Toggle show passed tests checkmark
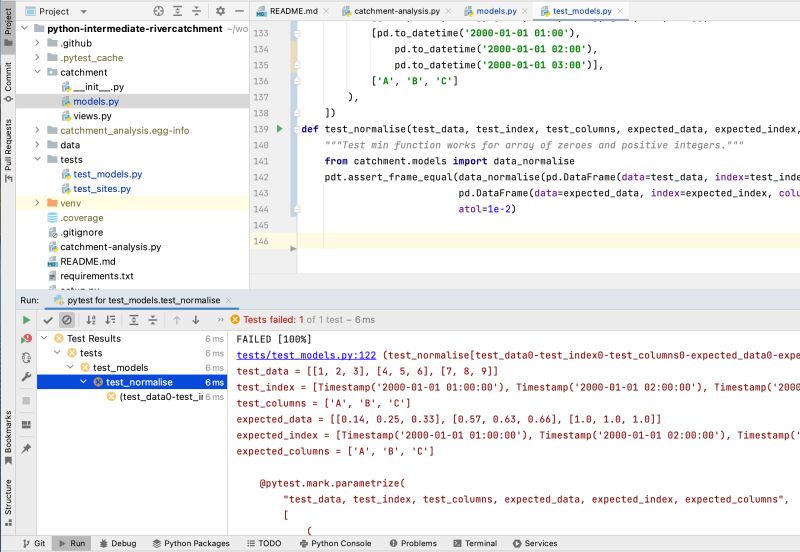Screen dimensions: 800x552 (48, 320)
